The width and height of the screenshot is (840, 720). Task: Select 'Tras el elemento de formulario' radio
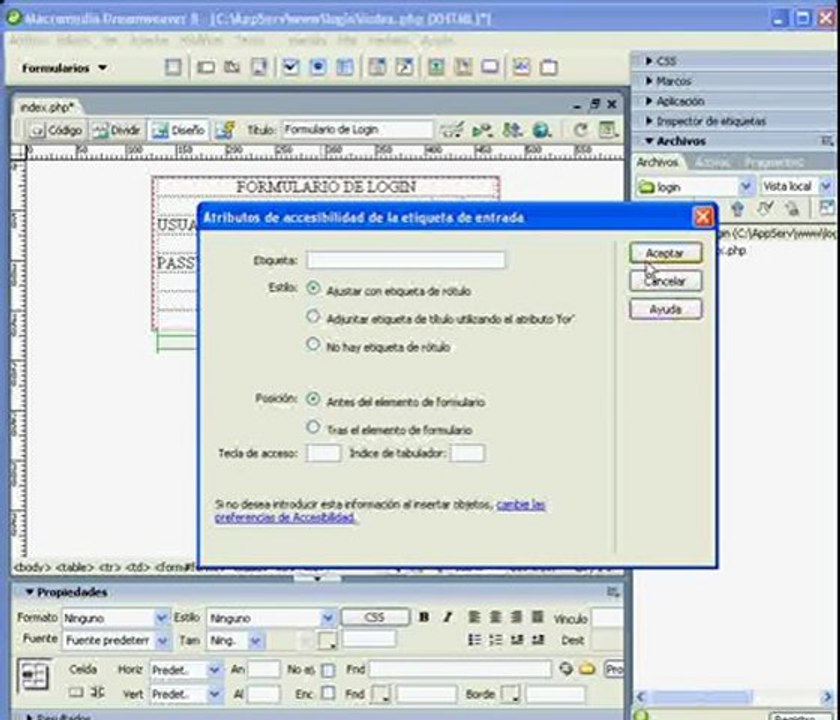pyautogui.click(x=313, y=427)
